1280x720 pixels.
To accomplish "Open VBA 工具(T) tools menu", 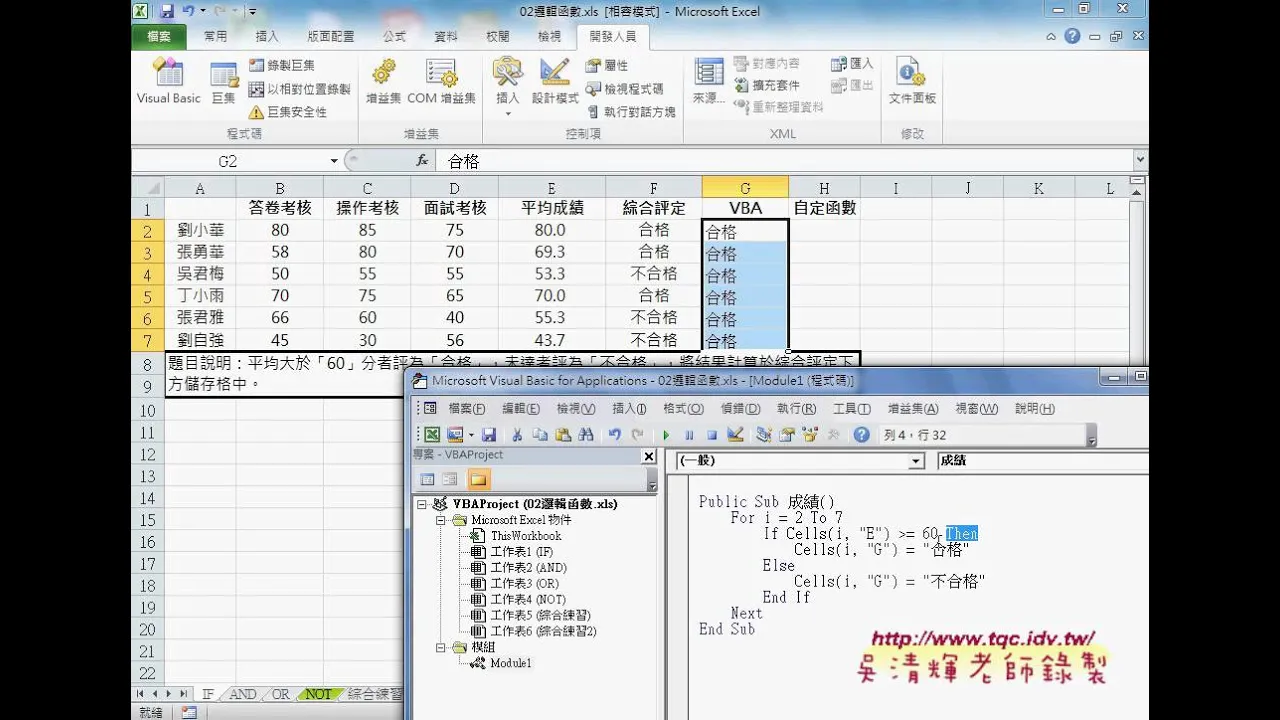I will 852,409.
